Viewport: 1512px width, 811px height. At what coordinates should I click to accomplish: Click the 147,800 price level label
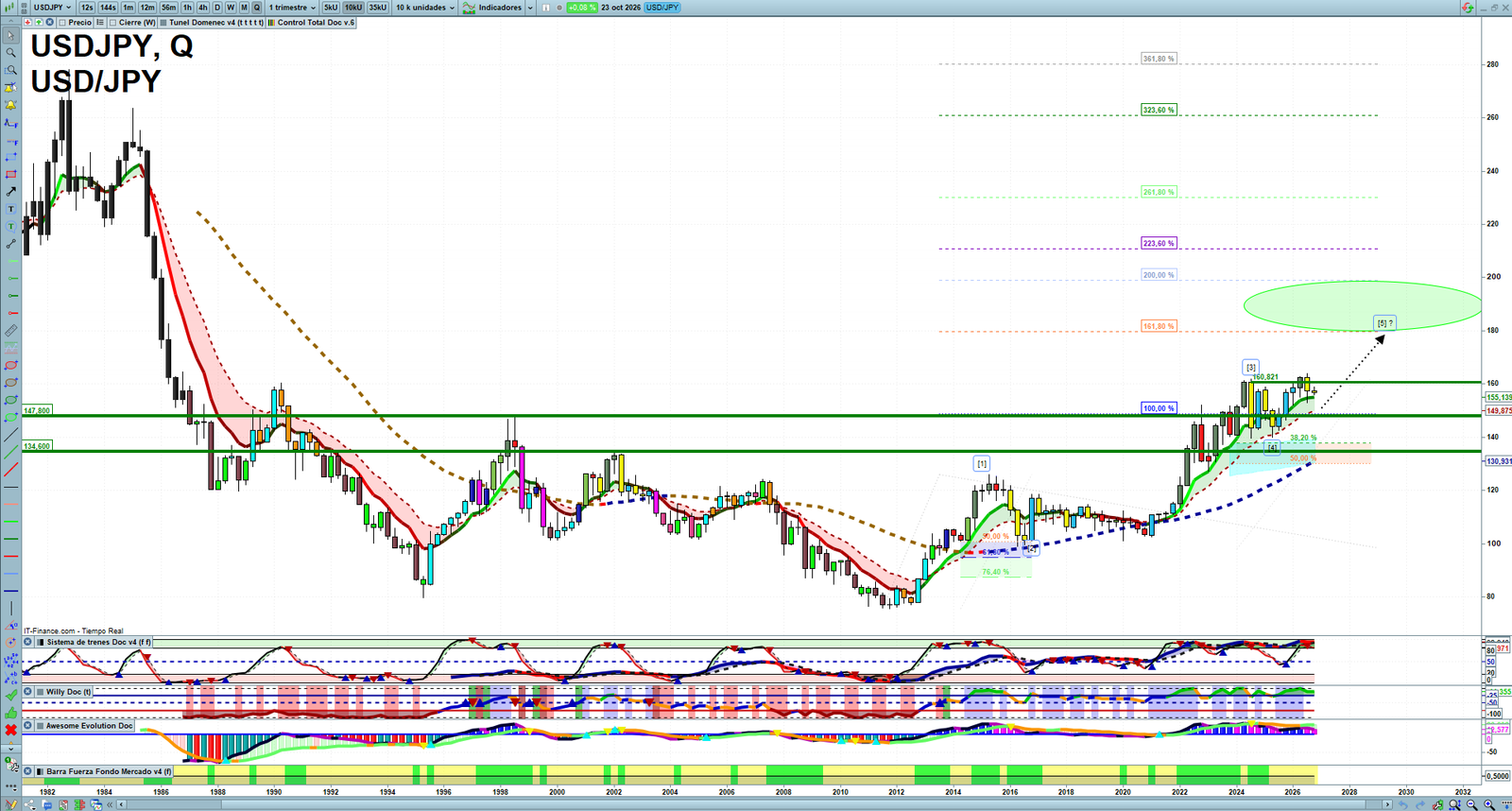coord(38,411)
